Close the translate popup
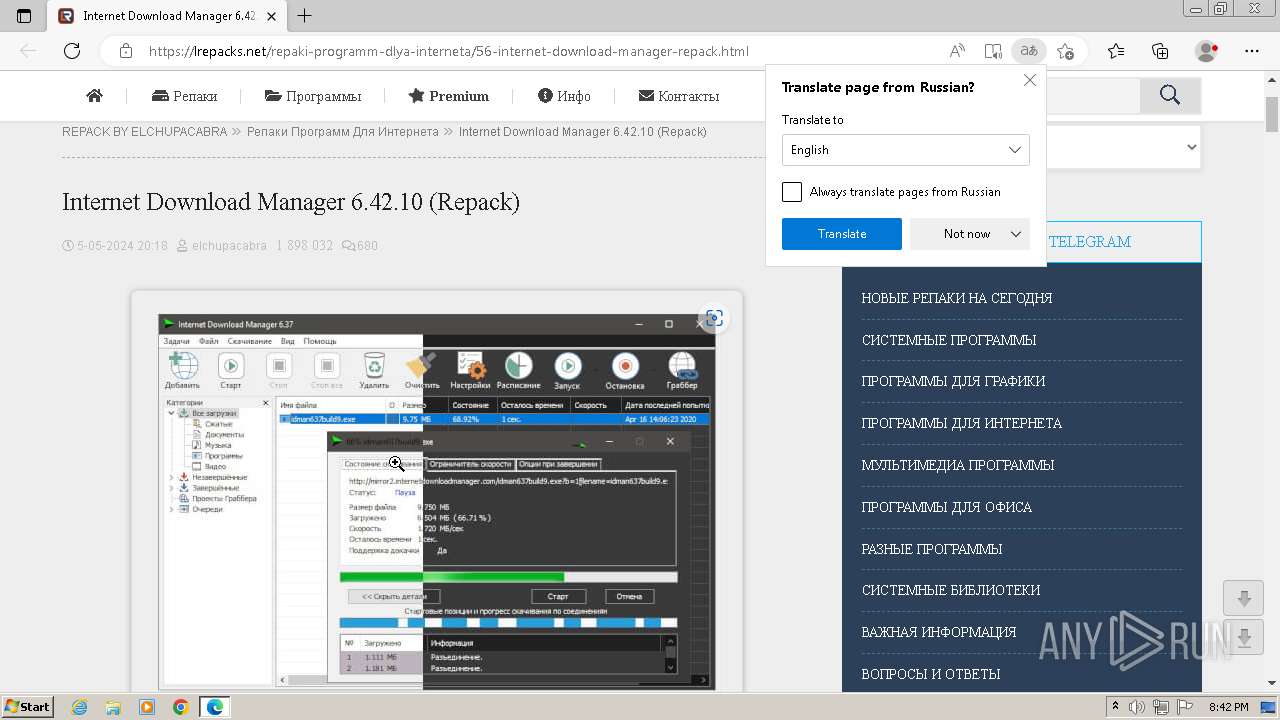This screenshot has width=1280, height=720. point(1030,81)
